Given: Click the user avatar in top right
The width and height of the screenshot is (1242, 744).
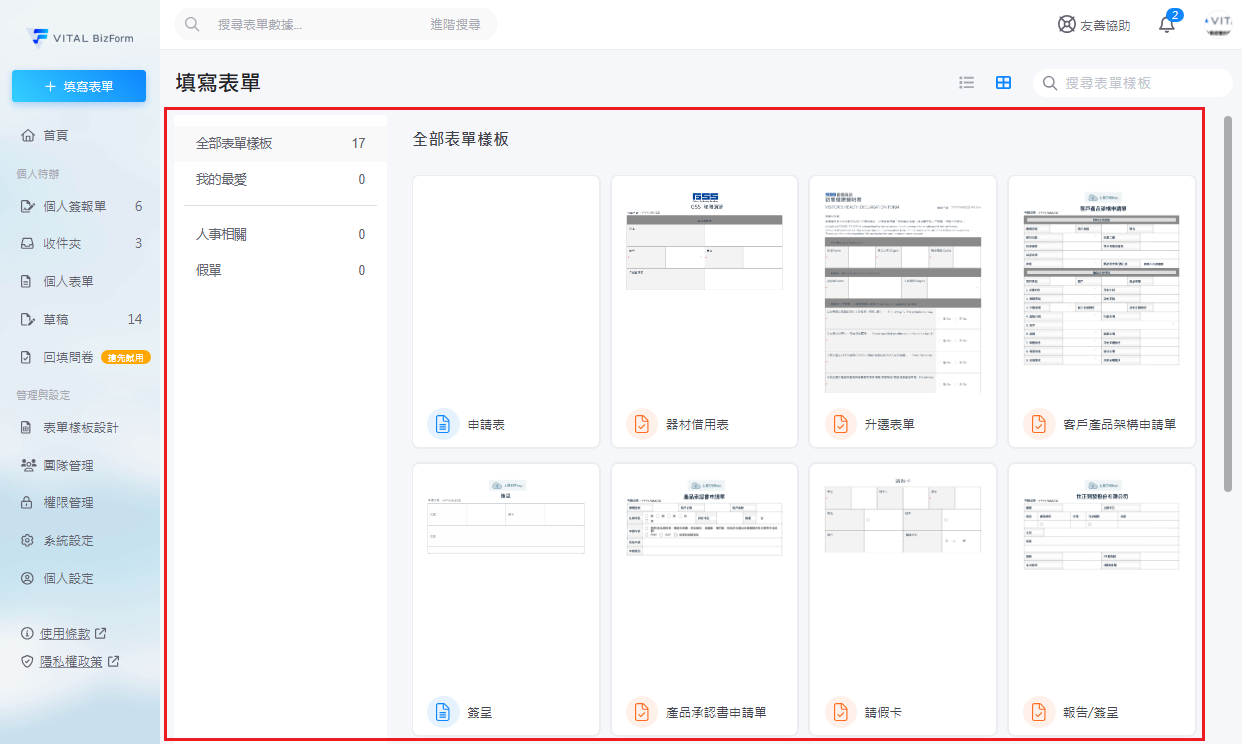Looking at the screenshot, I should coord(1217,25).
